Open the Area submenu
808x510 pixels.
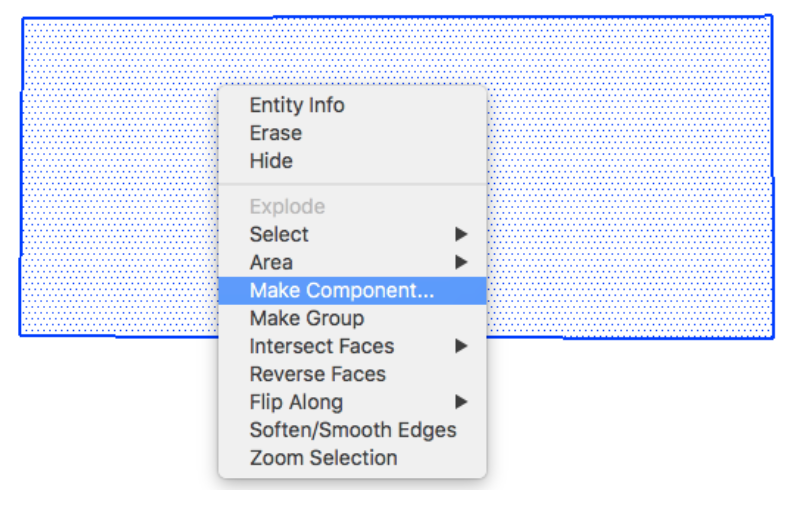coord(352,262)
